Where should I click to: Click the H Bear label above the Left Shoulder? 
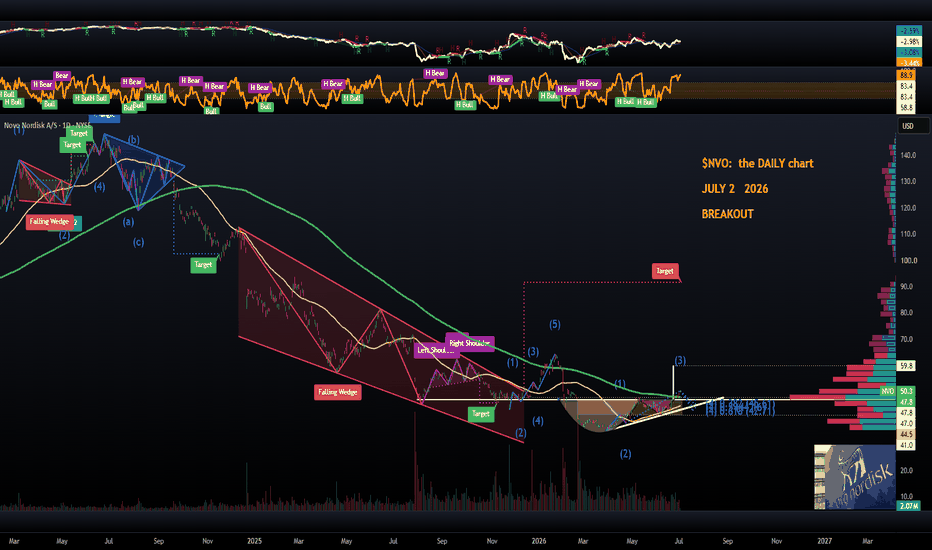coord(435,73)
